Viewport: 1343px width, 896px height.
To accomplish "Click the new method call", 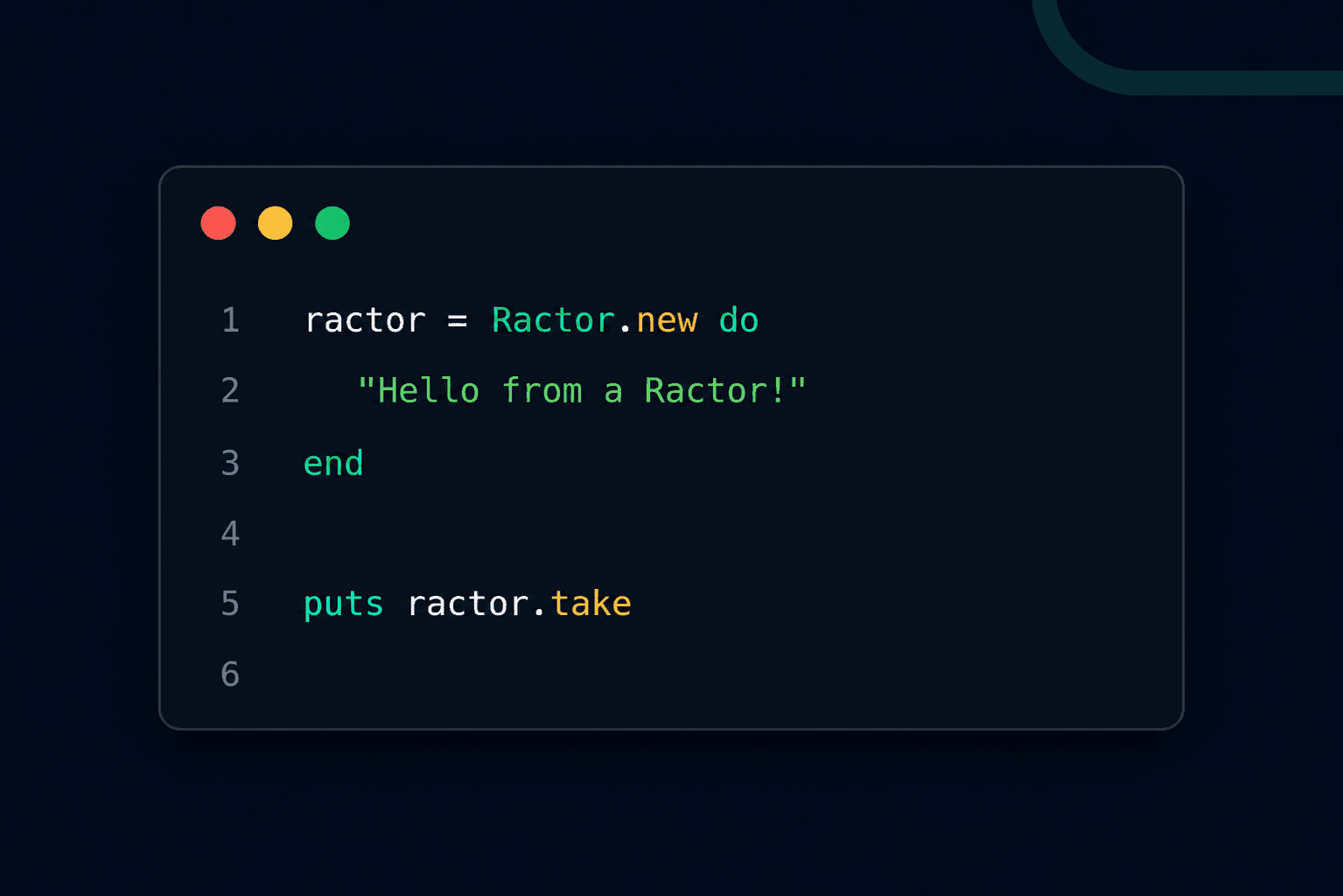I will [667, 321].
